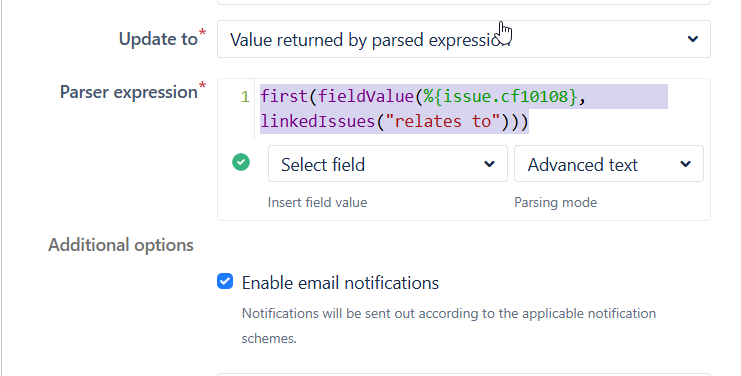The width and height of the screenshot is (741, 376).
Task: Click the "Parser expression" field label
Action: [129, 92]
